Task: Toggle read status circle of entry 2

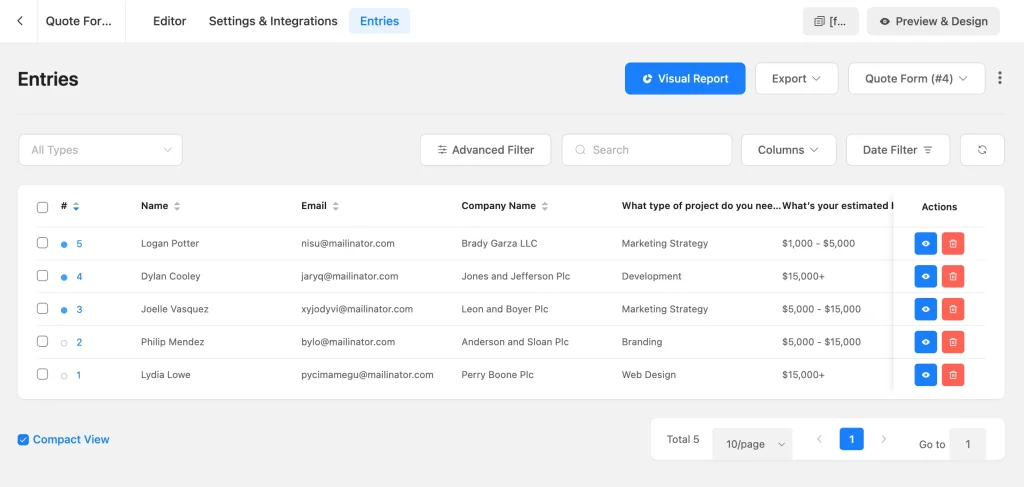Action: click(x=64, y=343)
